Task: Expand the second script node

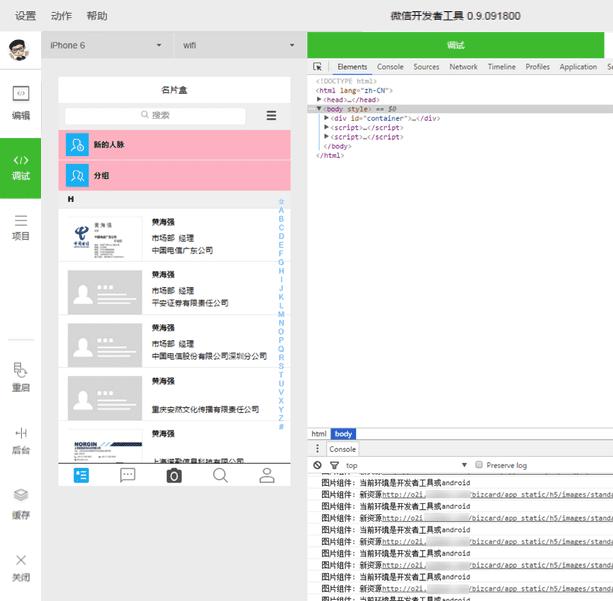Action: [326, 136]
